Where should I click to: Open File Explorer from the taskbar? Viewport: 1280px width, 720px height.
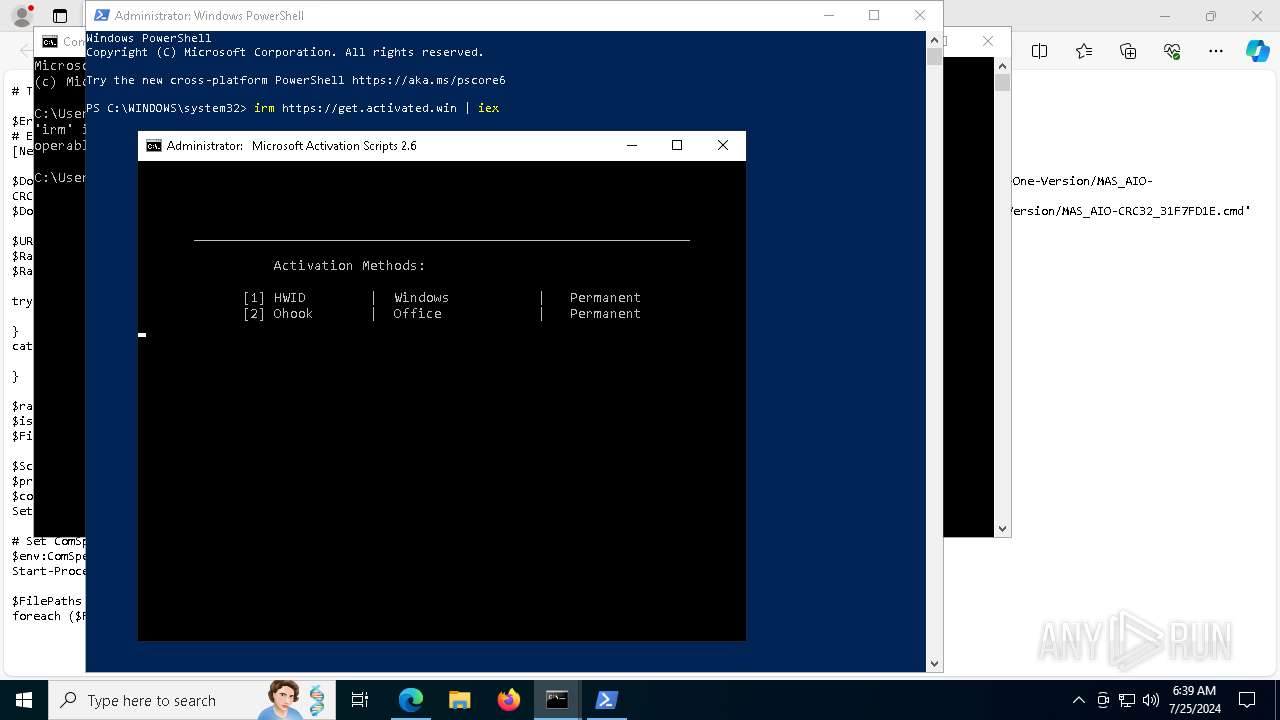pos(459,700)
